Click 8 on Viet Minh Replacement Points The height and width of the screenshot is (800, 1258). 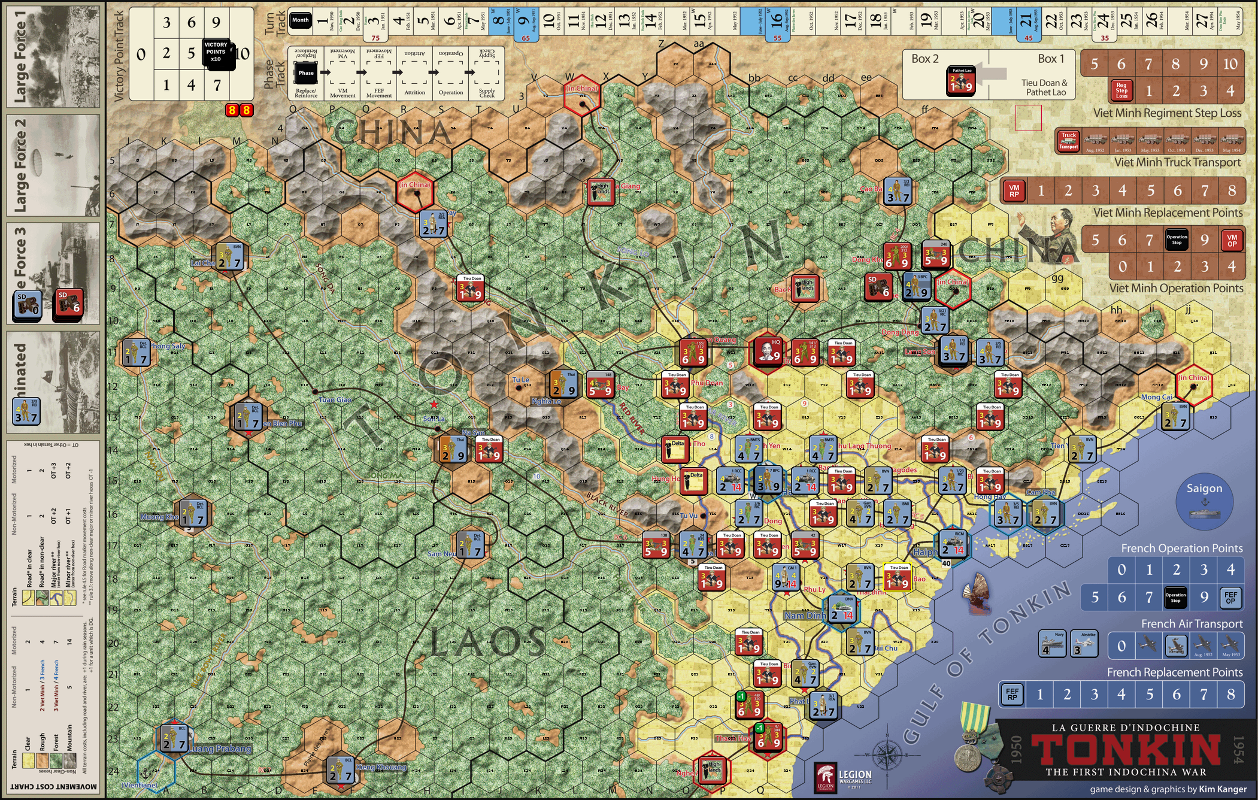1232,190
